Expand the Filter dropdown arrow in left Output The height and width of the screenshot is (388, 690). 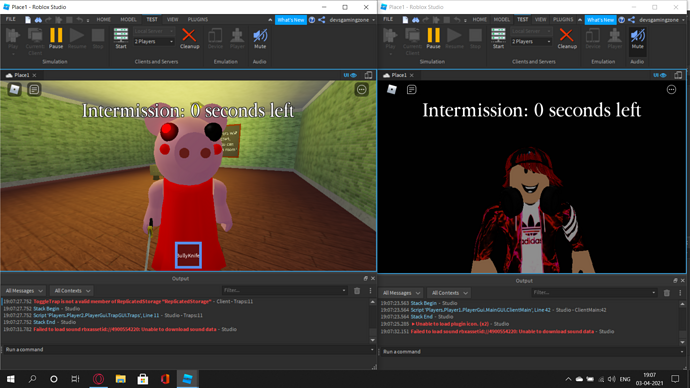point(344,290)
